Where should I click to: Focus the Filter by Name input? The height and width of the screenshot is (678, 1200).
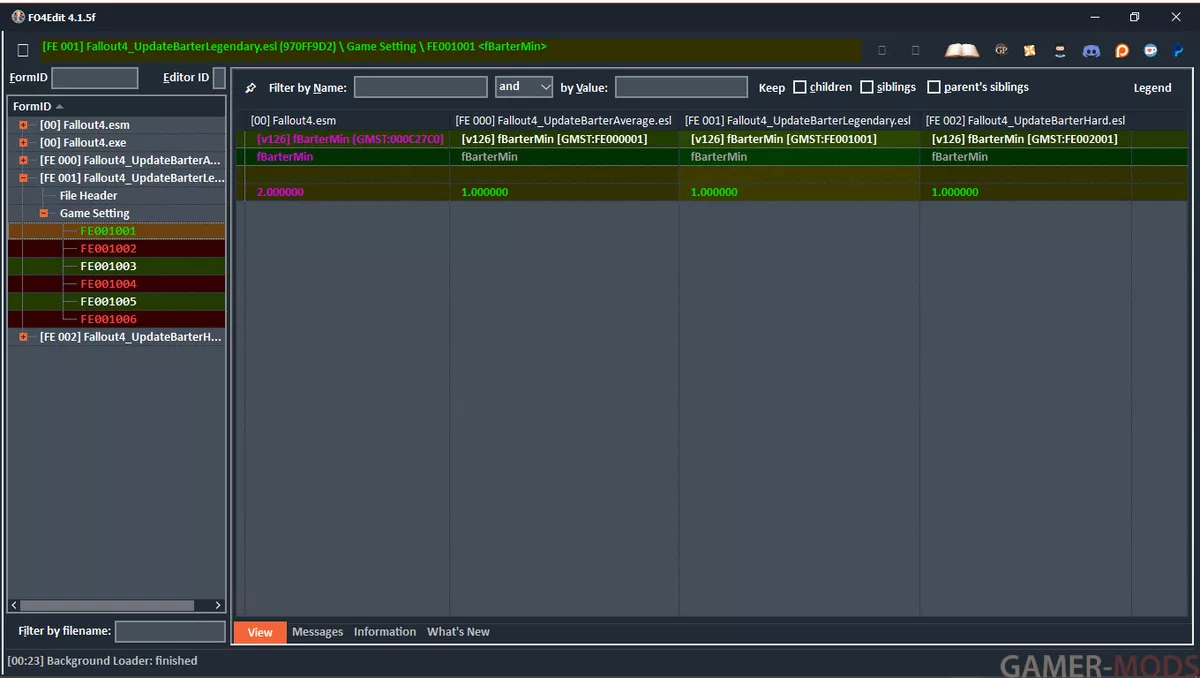[421, 87]
